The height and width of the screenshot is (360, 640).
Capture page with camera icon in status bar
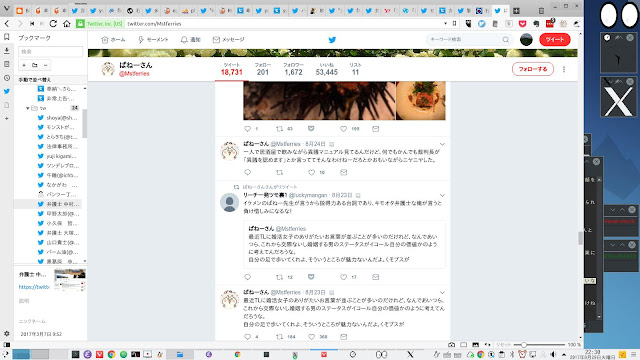coord(451,344)
